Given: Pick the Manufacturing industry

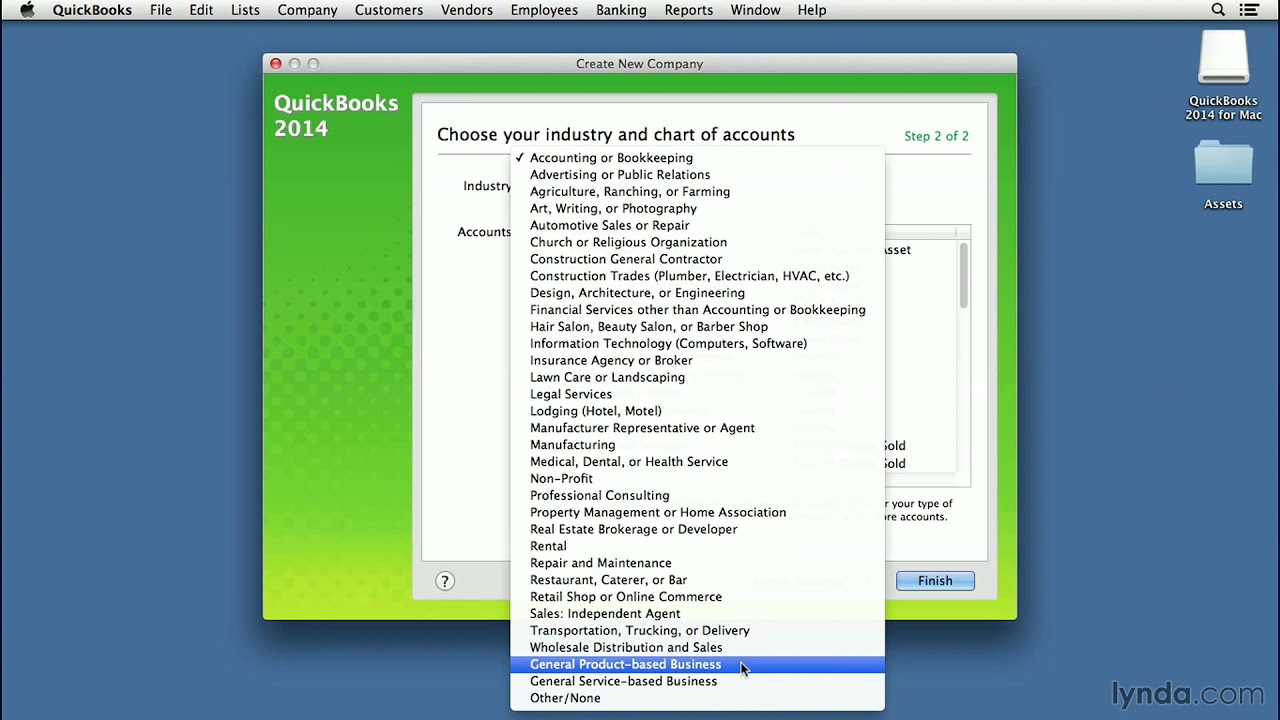Looking at the screenshot, I should [697, 445].
